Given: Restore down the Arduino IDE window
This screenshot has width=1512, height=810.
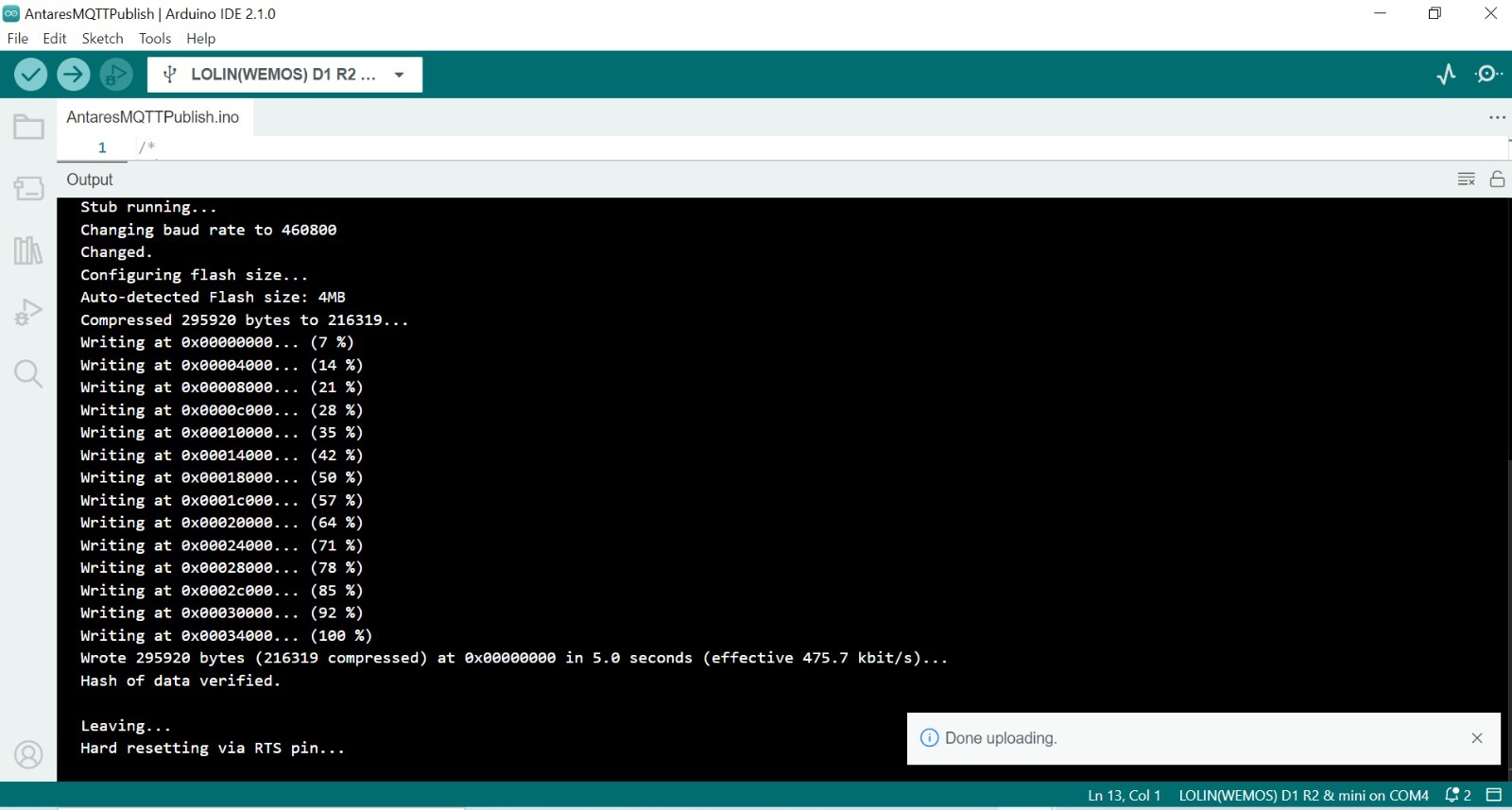Looking at the screenshot, I should 1435,13.
